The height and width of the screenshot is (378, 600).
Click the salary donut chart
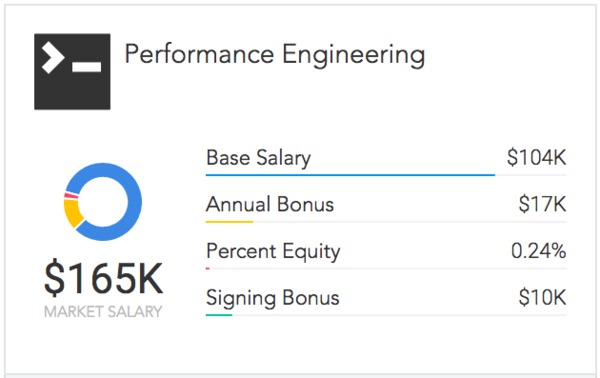click(x=103, y=202)
